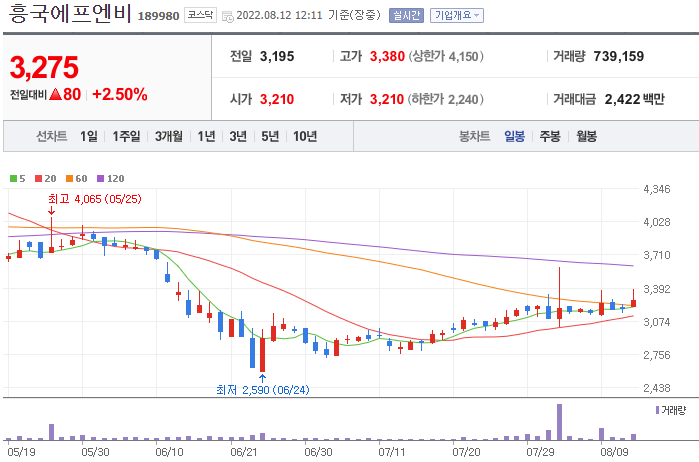The width and height of the screenshot is (699, 462).
Task: Click the clock icon beside the timestamp
Action: (x=228, y=17)
